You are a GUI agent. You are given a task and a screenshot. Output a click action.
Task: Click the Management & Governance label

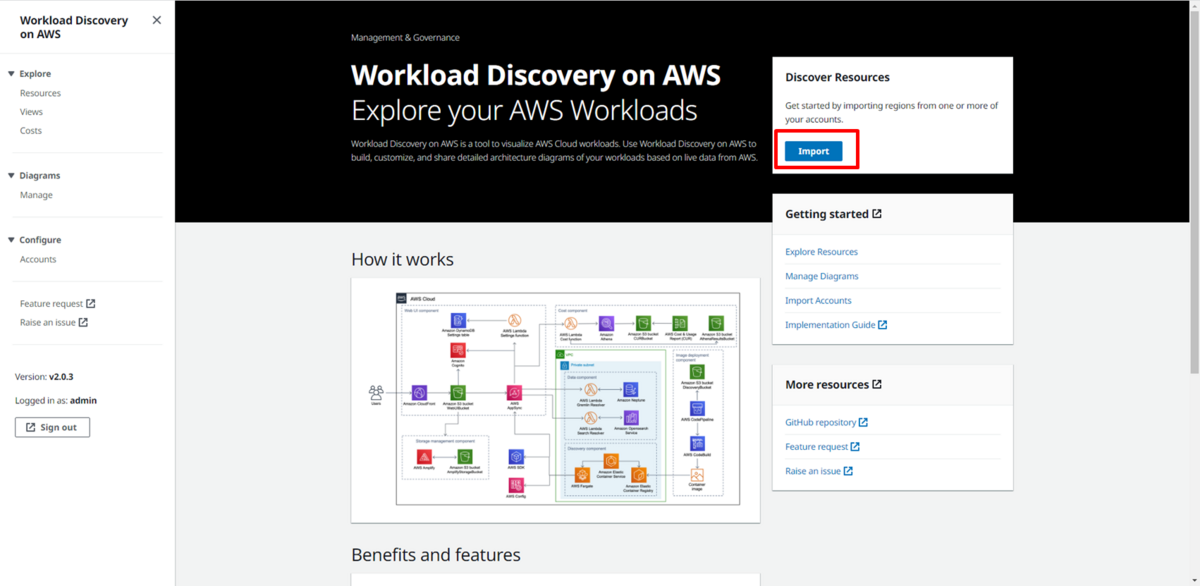click(x=405, y=38)
